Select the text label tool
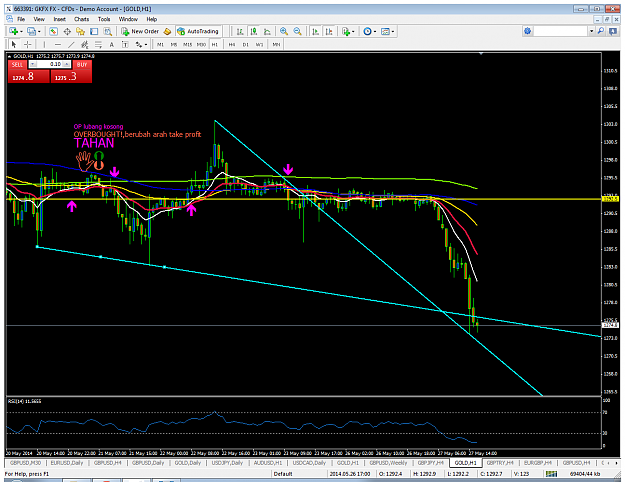This screenshot has width=625, height=482. pyautogui.click(x=125, y=44)
